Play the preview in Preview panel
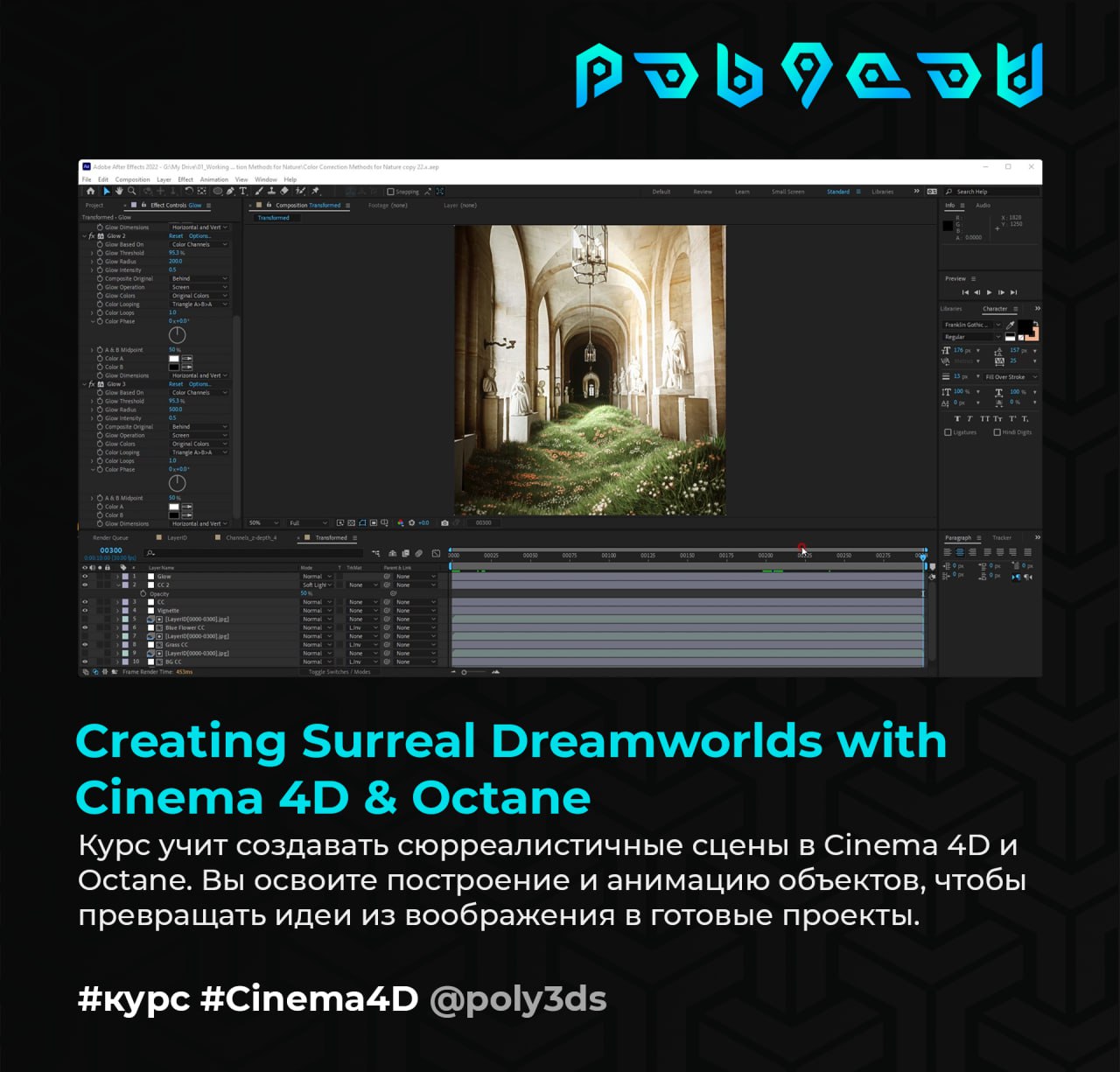This screenshot has height=1072, width=1120. tap(990, 292)
